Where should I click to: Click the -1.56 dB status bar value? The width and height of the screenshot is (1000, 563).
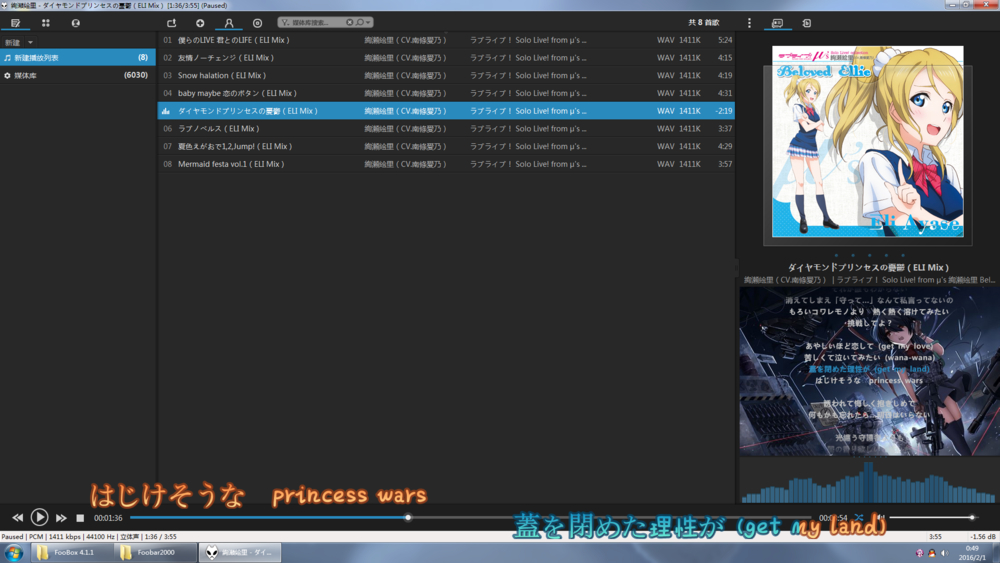(983, 537)
